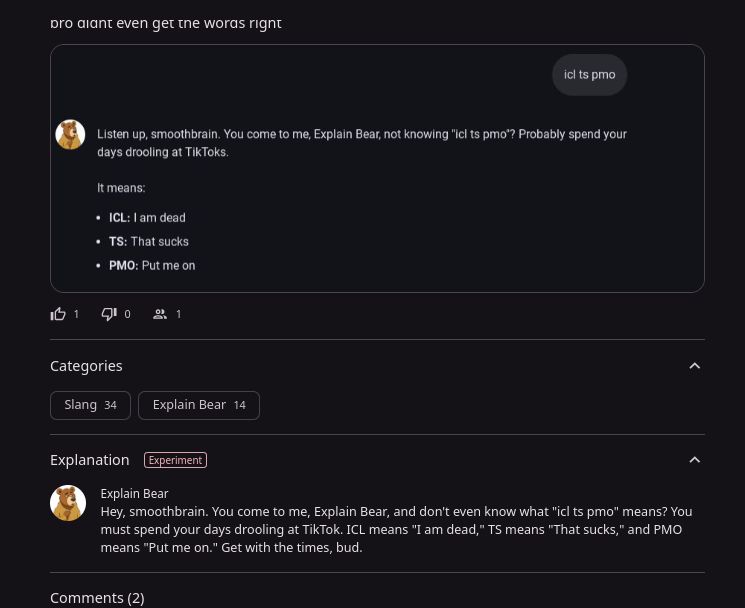Click the "PMO: Put me on" bullet line

tap(152, 265)
